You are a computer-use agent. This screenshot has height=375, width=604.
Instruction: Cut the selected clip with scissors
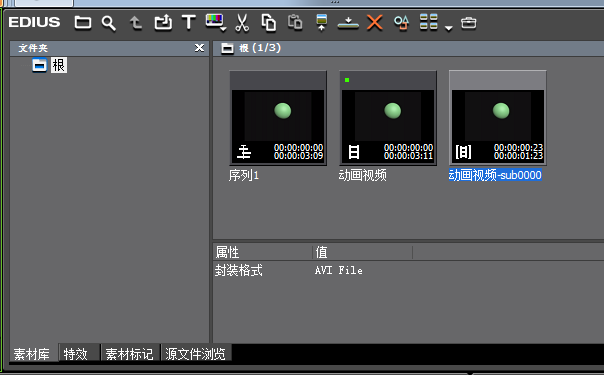(x=242, y=23)
